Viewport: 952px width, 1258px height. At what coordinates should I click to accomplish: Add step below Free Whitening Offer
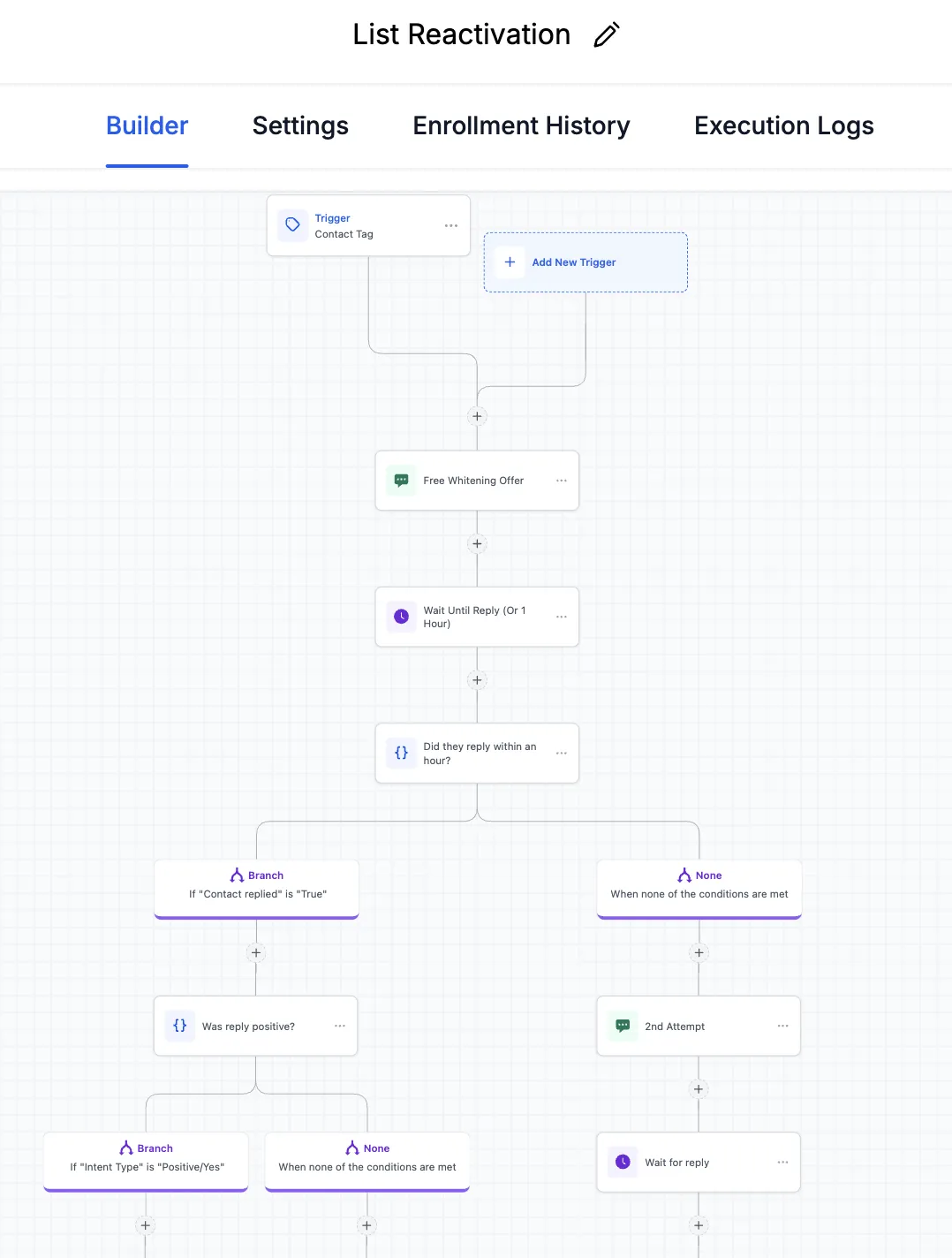point(477,544)
